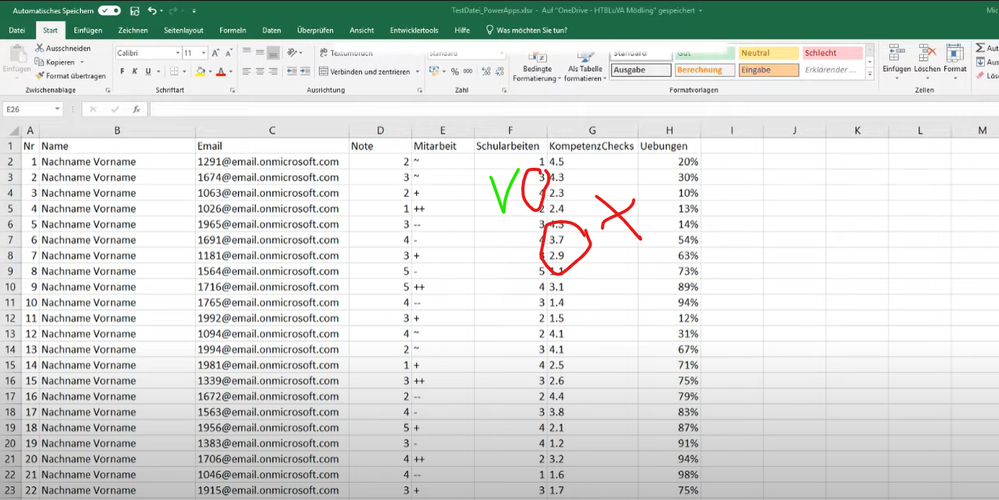Open the Entwicklertools tab
Screen dimensions: 999x500
[x=414, y=30]
